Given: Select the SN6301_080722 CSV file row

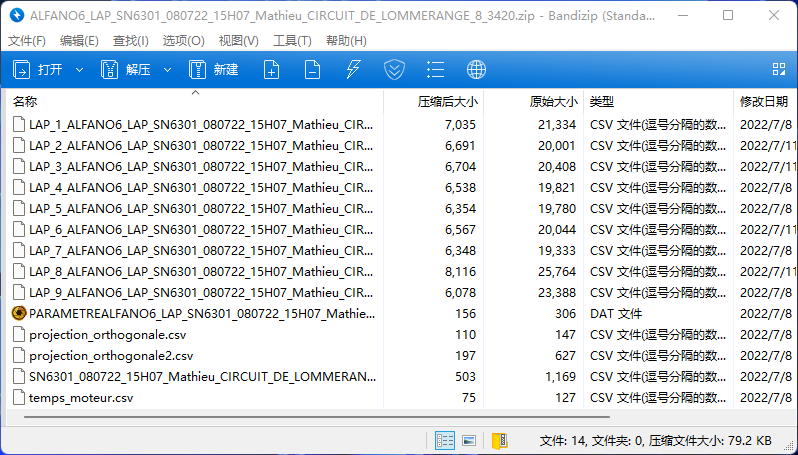Looking at the screenshot, I should point(401,377).
